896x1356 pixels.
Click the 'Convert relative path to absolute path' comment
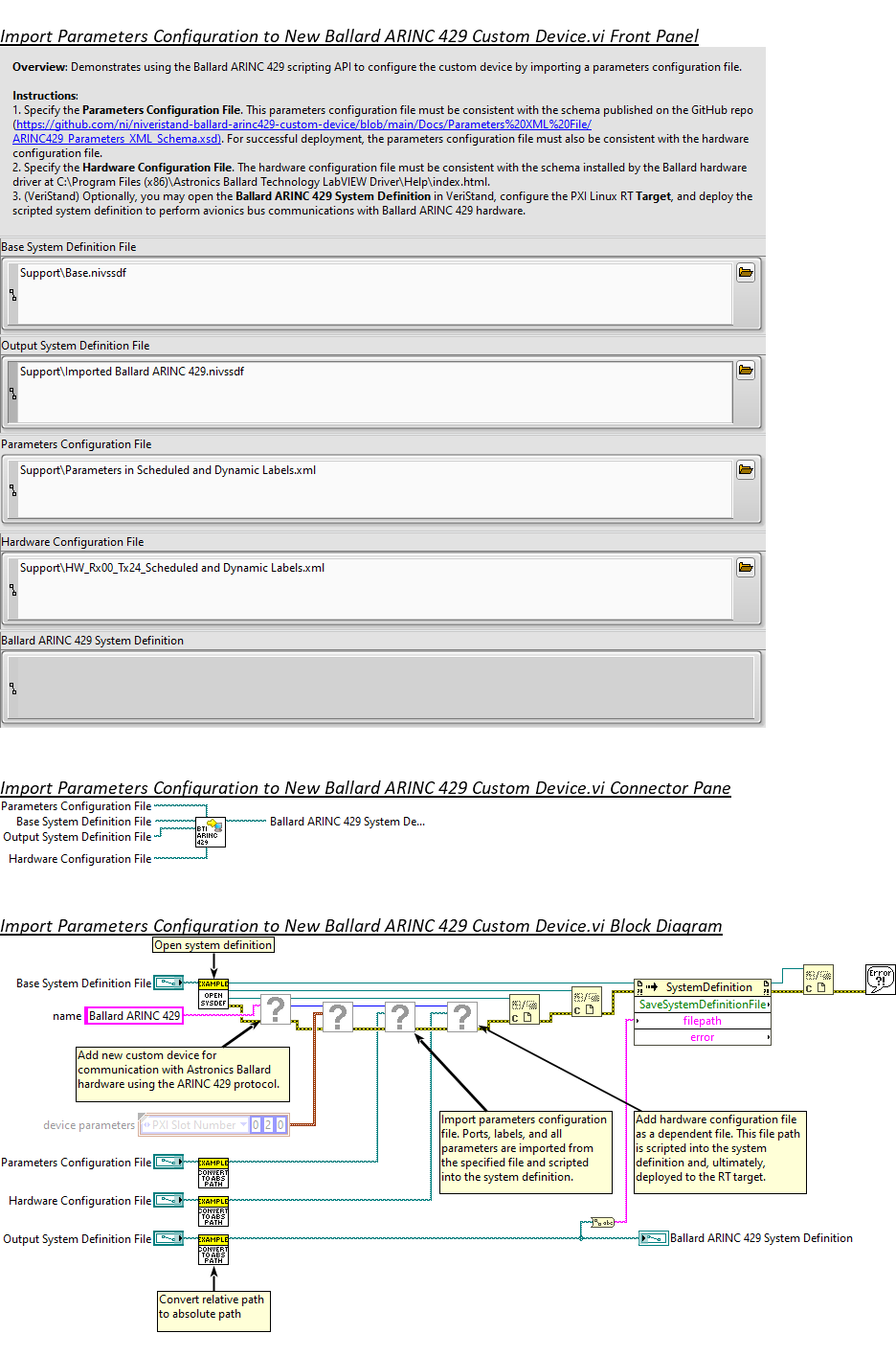point(214,1311)
